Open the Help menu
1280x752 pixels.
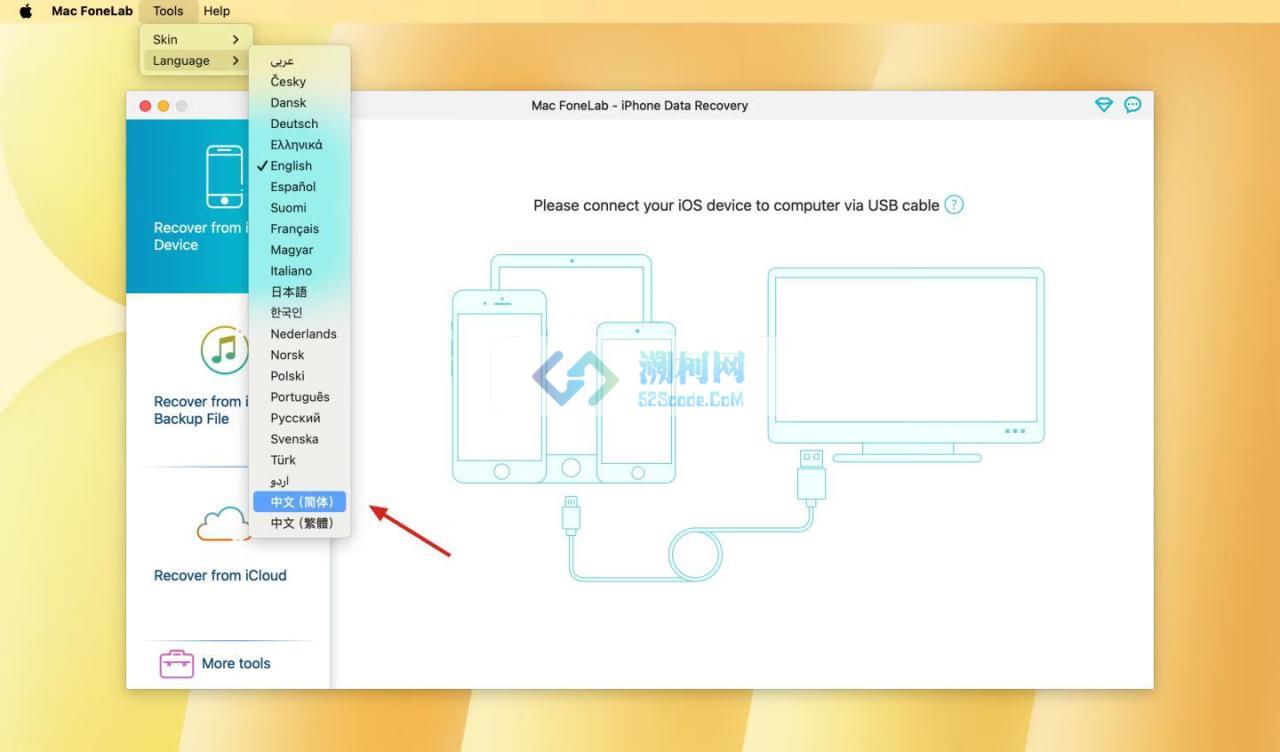point(216,11)
